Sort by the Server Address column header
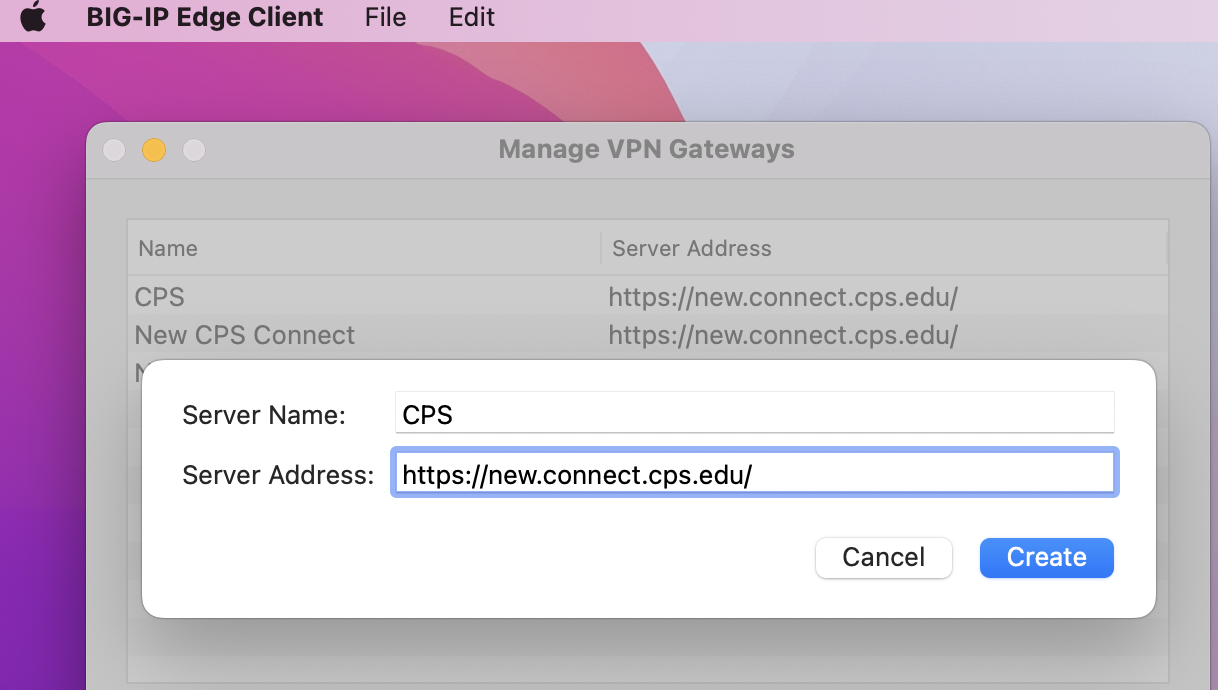 pos(884,248)
